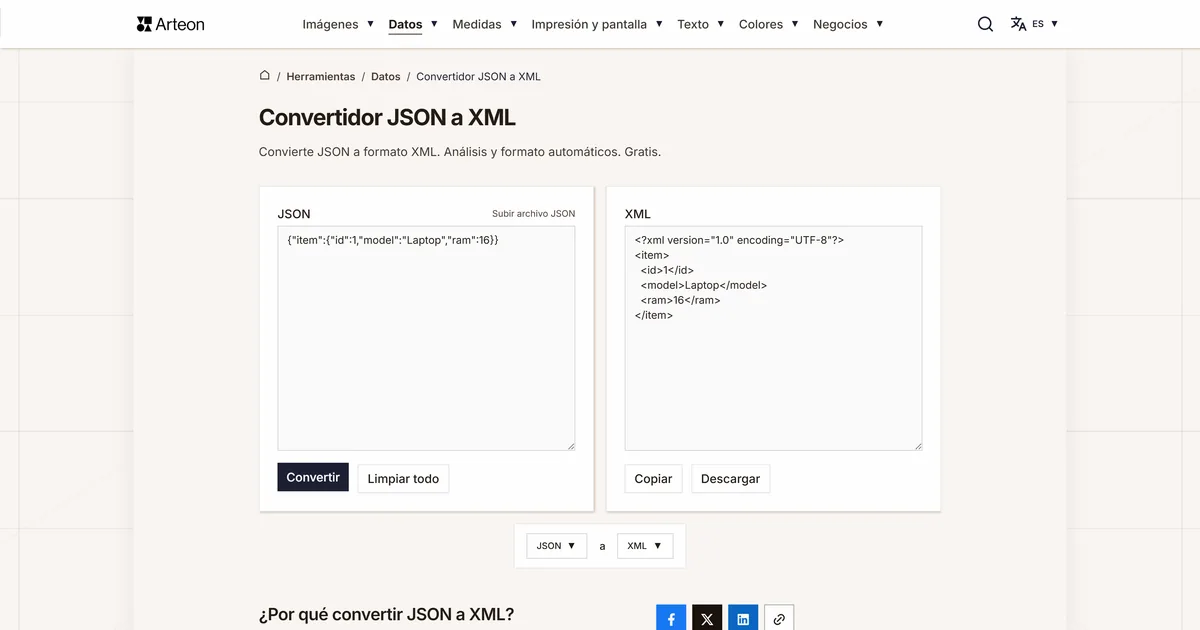Screen dimensions: 1200x630
Task: Click the Convertidor JSON a XML heading
Action: [387, 117]
